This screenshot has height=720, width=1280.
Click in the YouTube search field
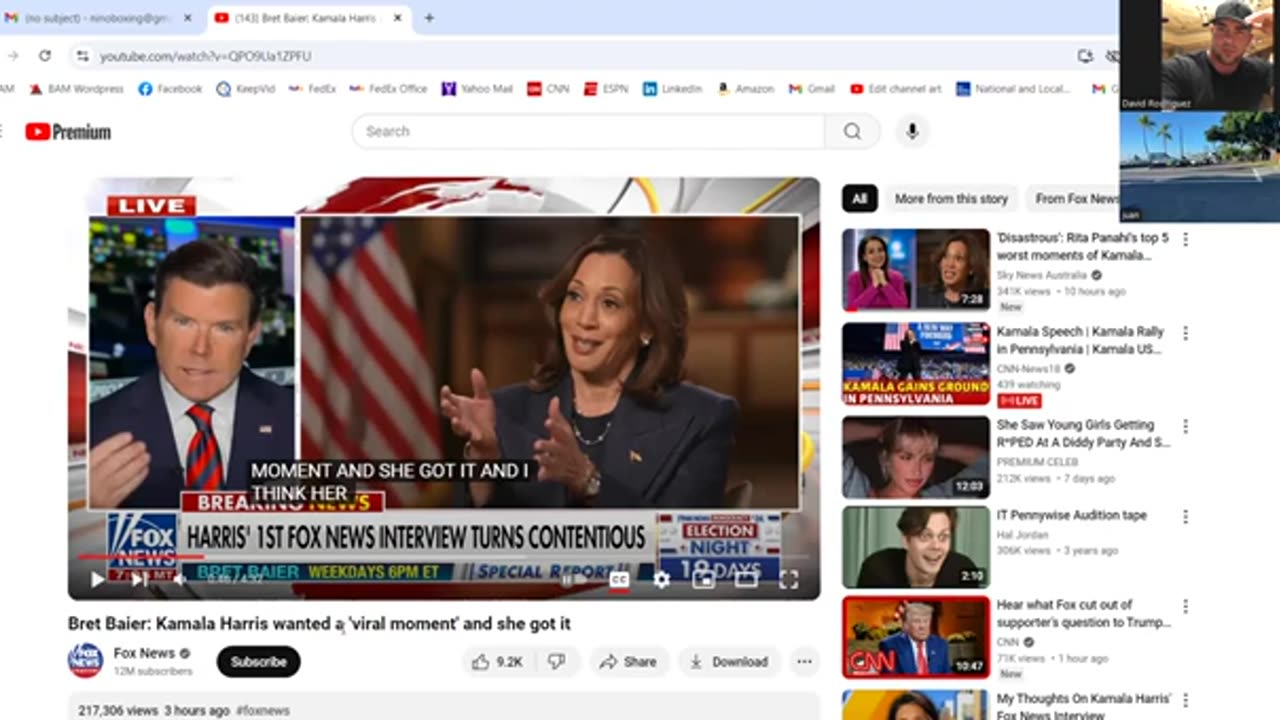(588, 131)
